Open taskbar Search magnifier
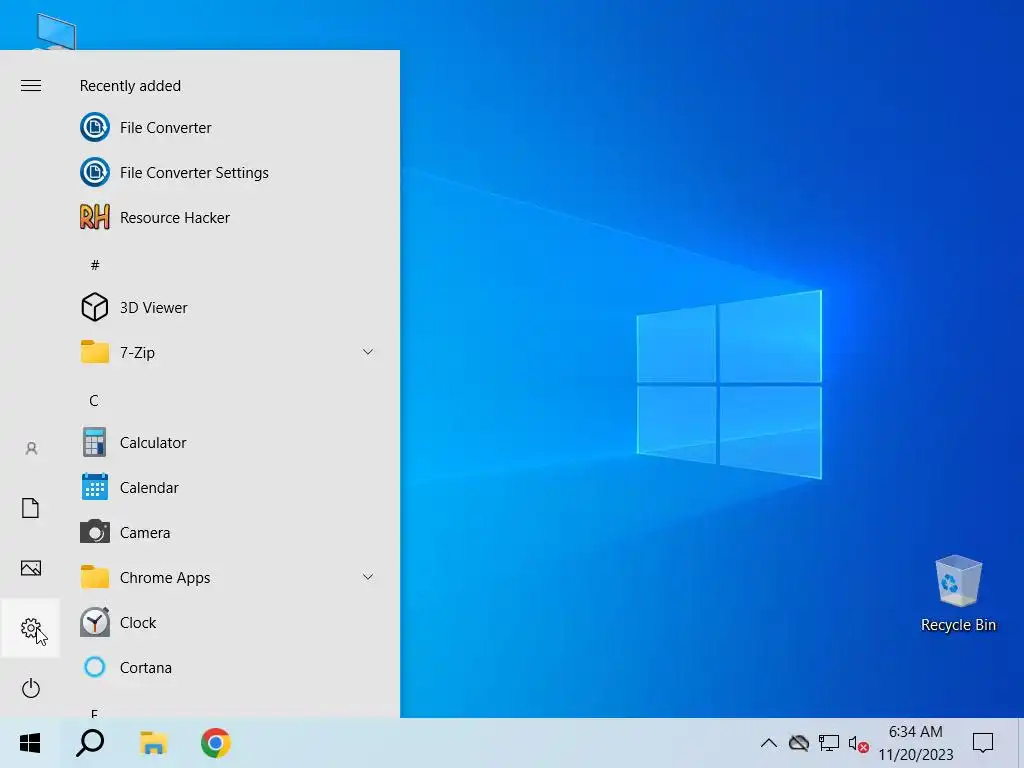Image resolution: width=1024 pixels, height=768 pixels. (x=90, y=743)
